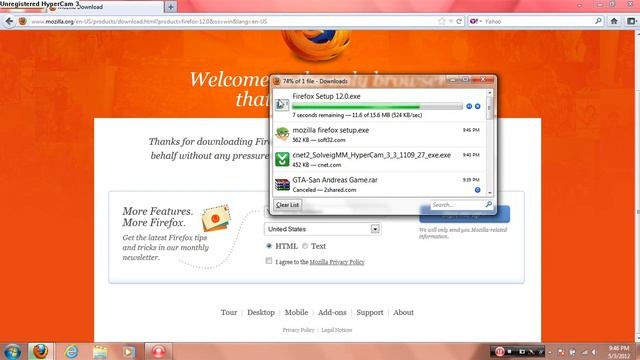Click the Downloads search magnifier icon
The image size is (640, 360).
coord(489,204)
